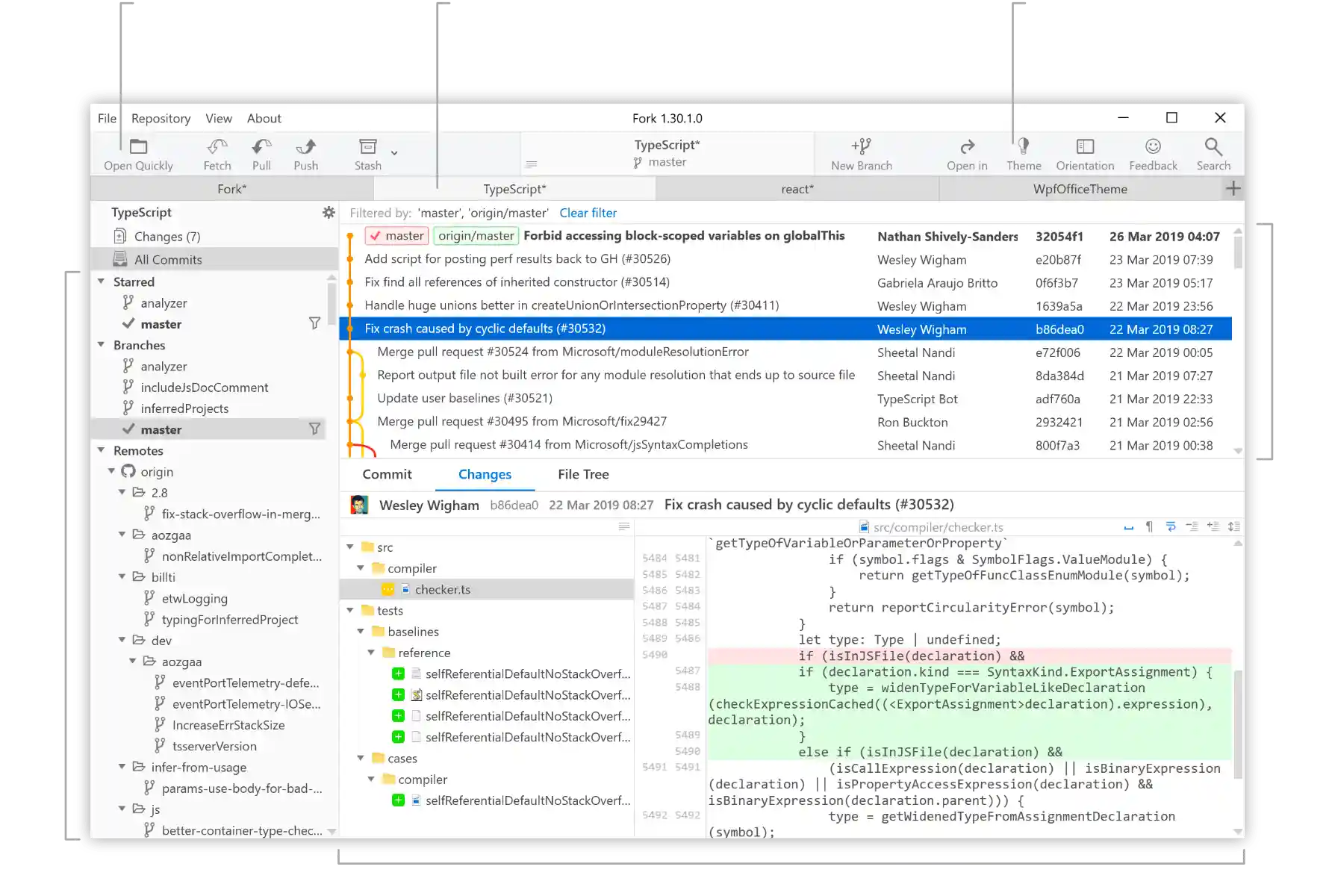This screenshot has height=896, width=1329.
Task: Collapse the Remotes section
Action: (102, 450)
